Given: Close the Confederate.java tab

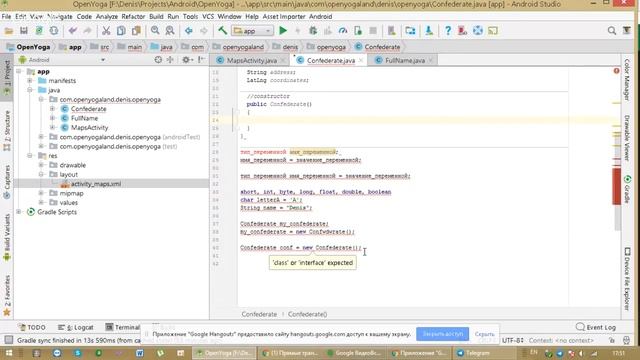Looking at the screenshot, I should pyautogui.click(x=361, y=60).
